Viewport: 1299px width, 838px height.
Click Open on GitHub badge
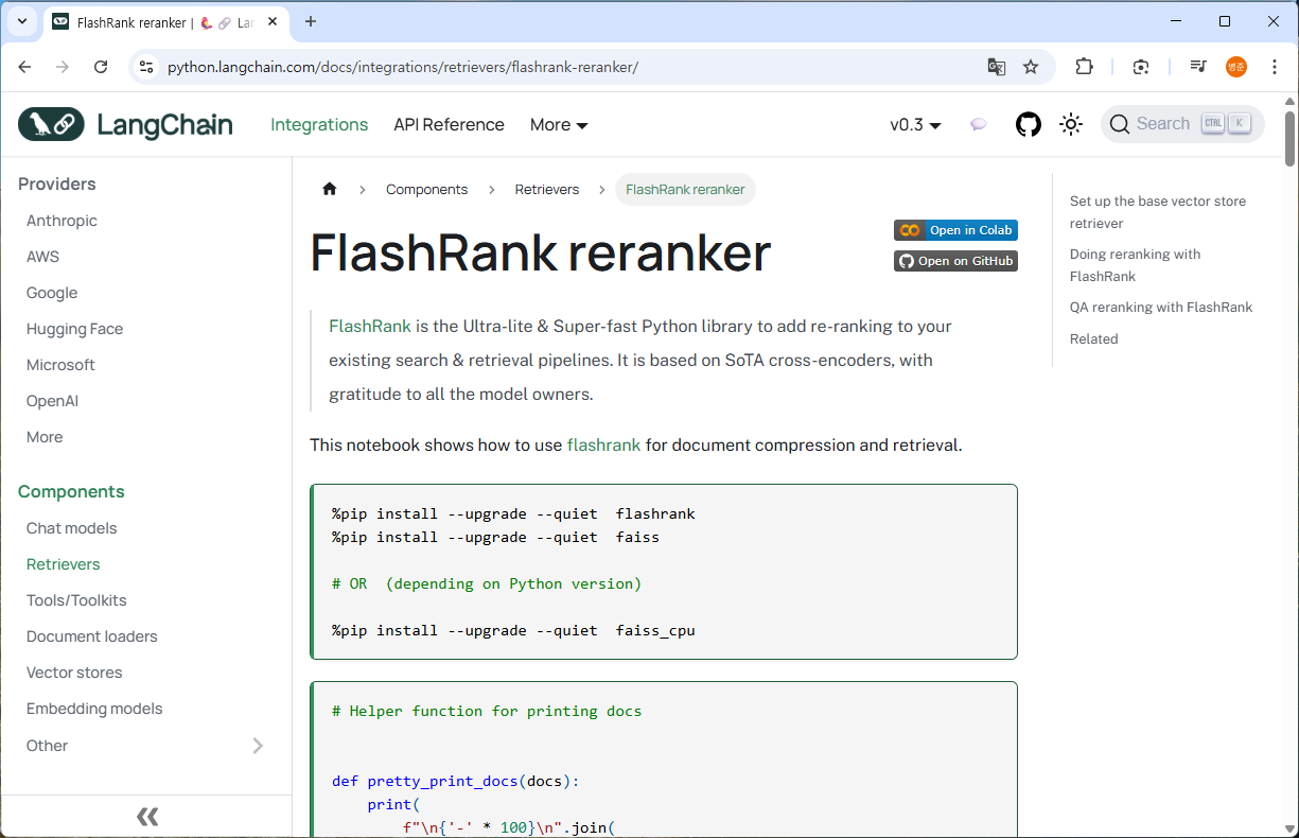956,261
